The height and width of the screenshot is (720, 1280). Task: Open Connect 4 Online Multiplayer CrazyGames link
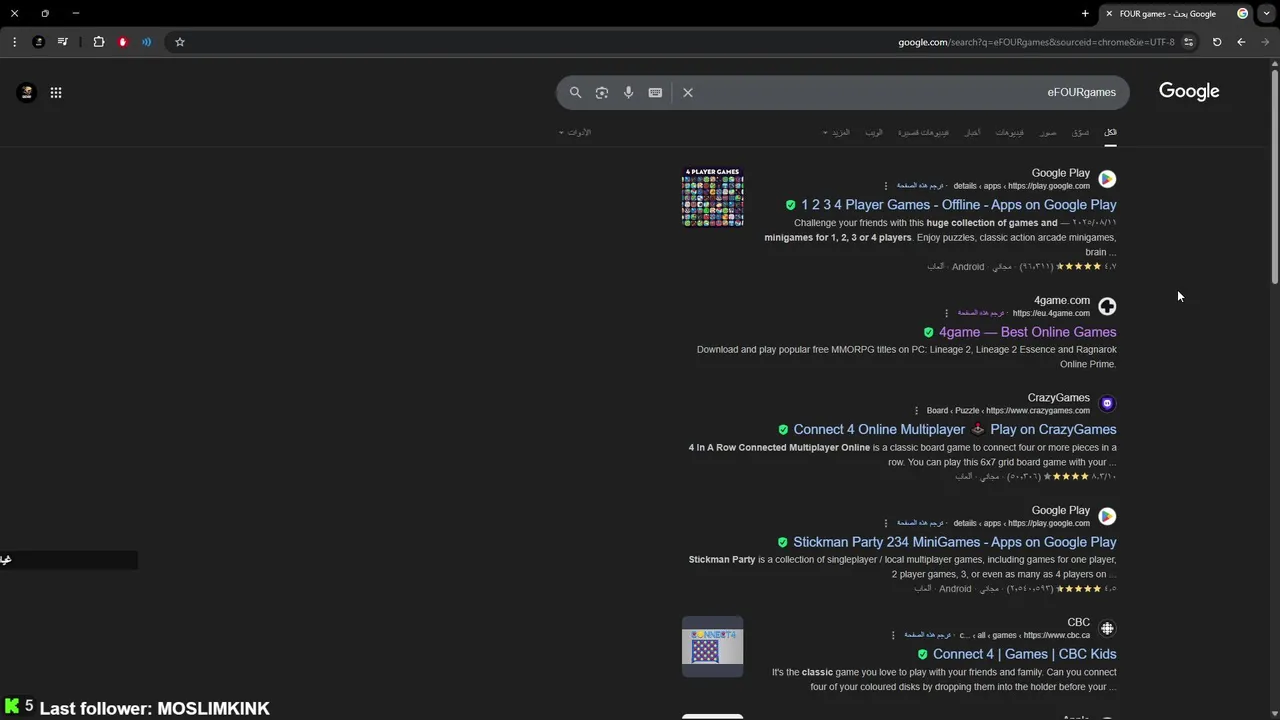pos(954,429)
